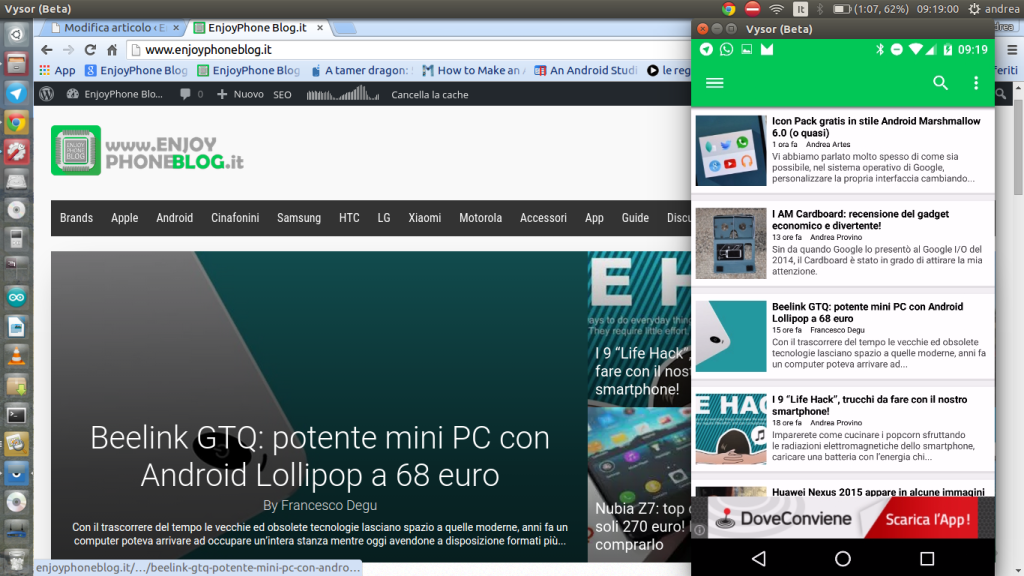Image resolution: width=1024 pixels, height=576 pixels.
Task: Open the HTC menu item
Action: coord(349,218)
